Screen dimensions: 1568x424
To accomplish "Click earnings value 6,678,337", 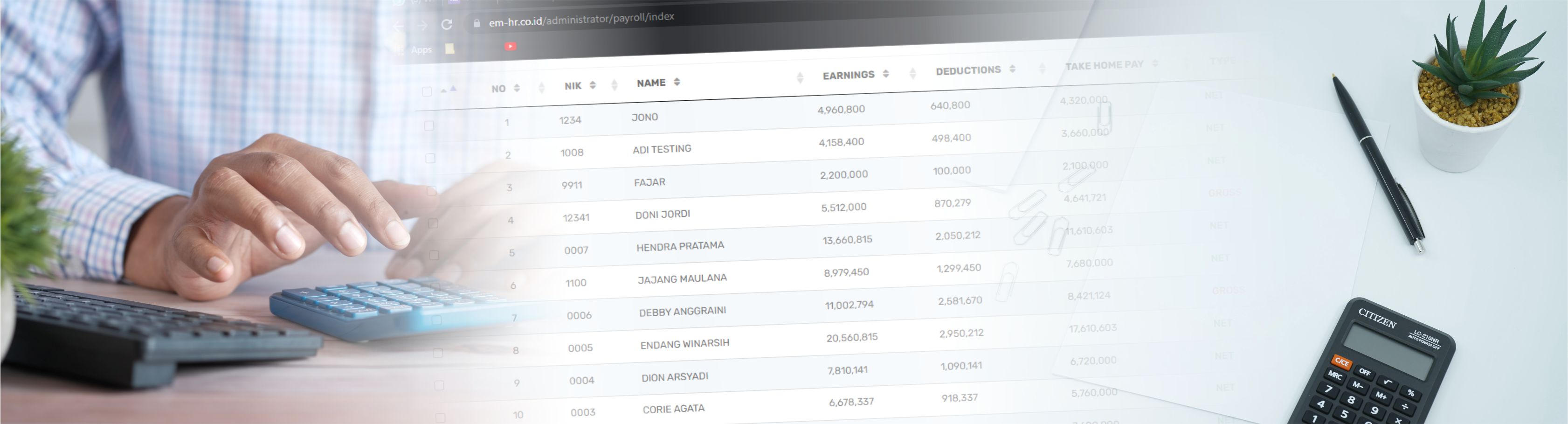I will tap(851, 403).
